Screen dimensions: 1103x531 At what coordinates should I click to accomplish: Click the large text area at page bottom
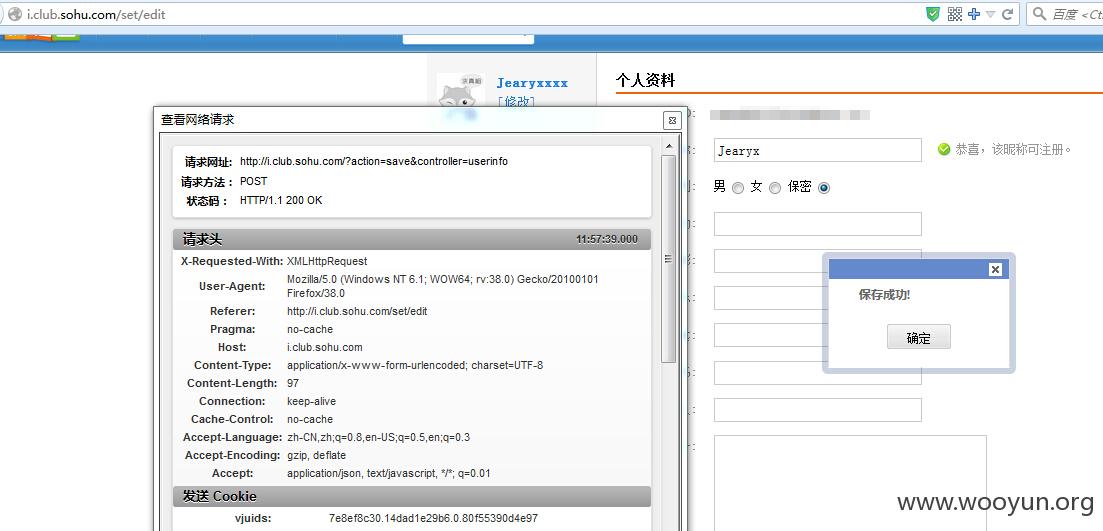pyautogui.click(x=850, y=482)
